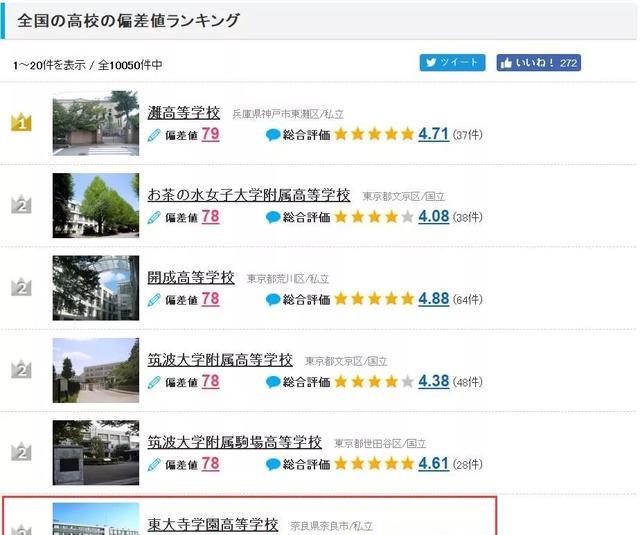Click rank 2 crown beside 筑波大学附属高等学校
This screenshot has height=535, width=640.
(x=21, y=370)
